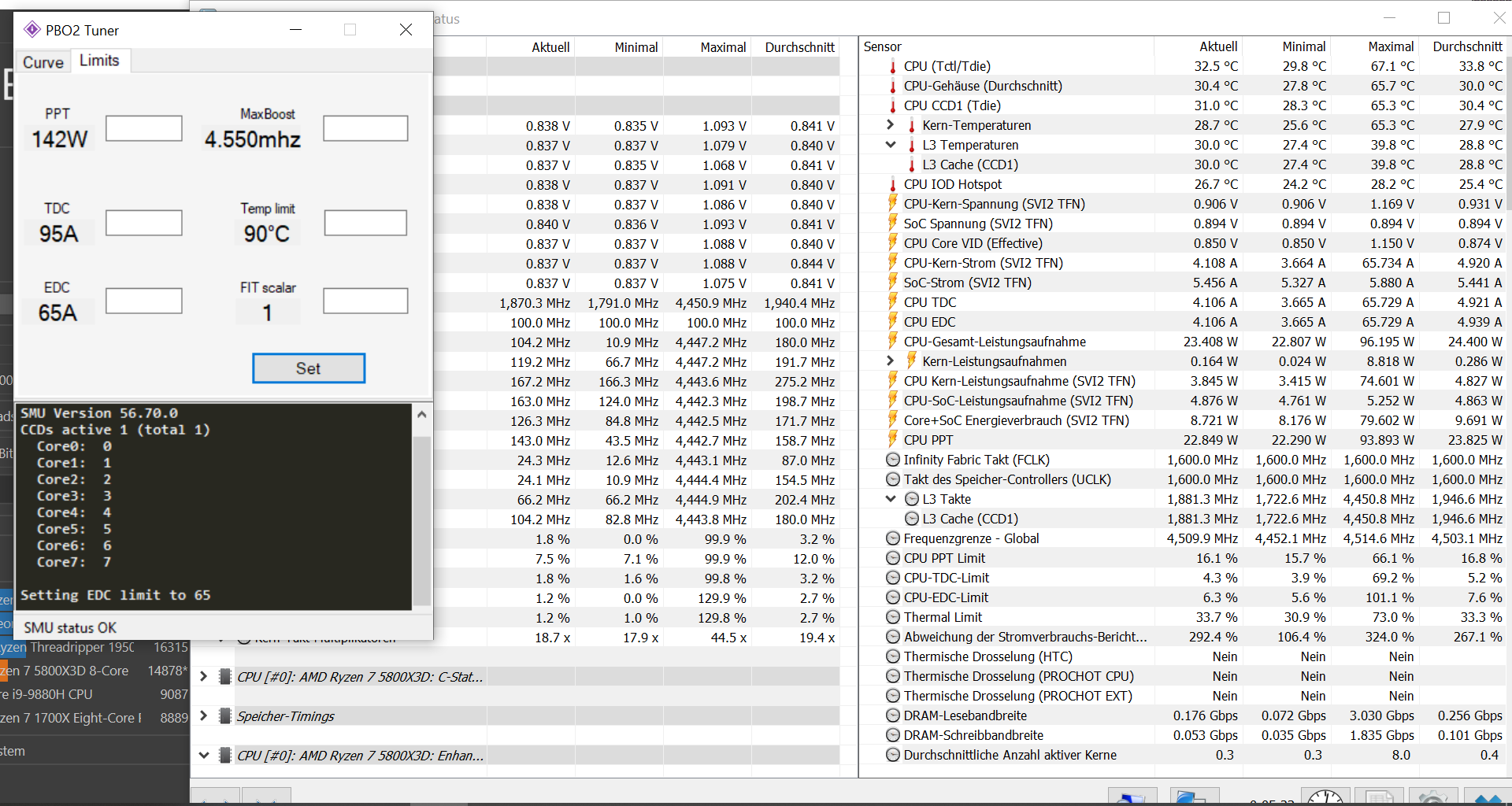The image size is (1512, 806).
Task: Expand the Kern-Temperaturen sensor group
Action: coord(891,125)
